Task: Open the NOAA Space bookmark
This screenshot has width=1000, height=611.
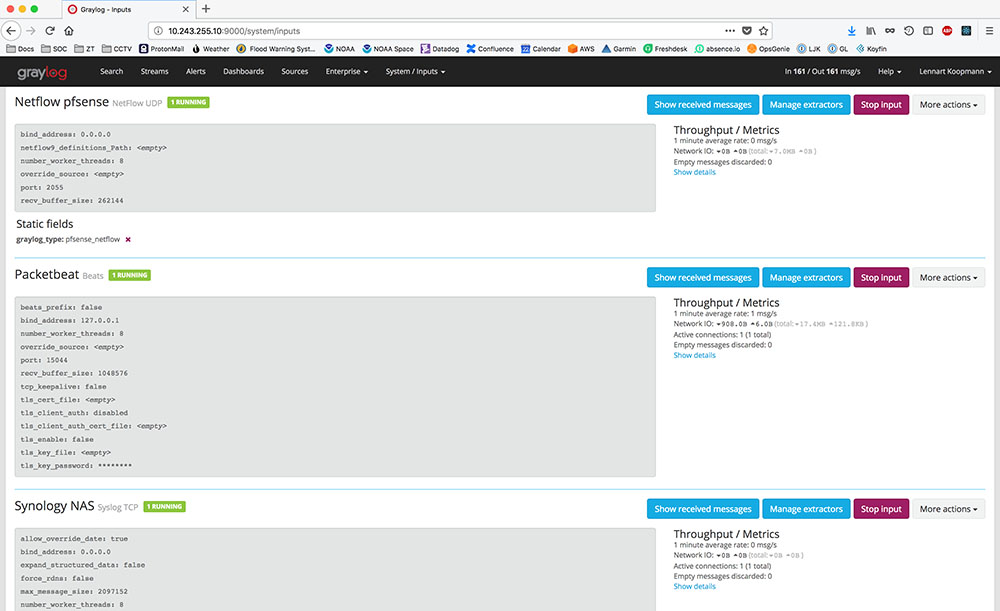Action: click(x=388, y=48)
